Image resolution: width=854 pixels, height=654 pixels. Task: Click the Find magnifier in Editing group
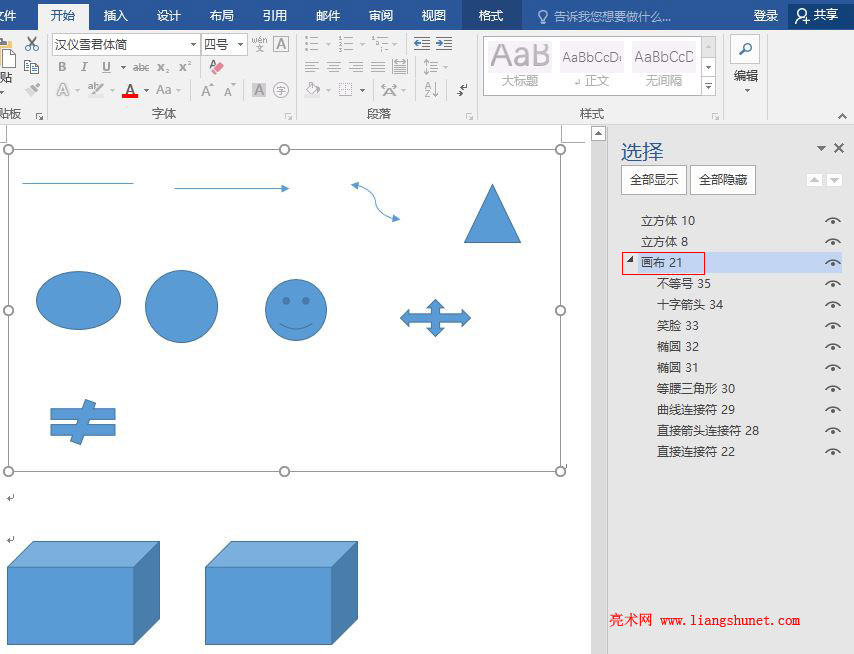pos(745,50)
